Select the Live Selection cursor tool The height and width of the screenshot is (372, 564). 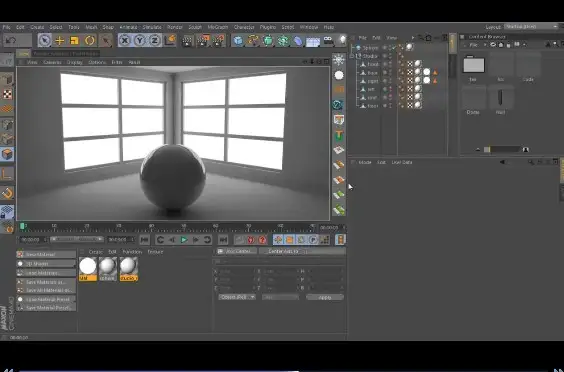click(45, 40)
